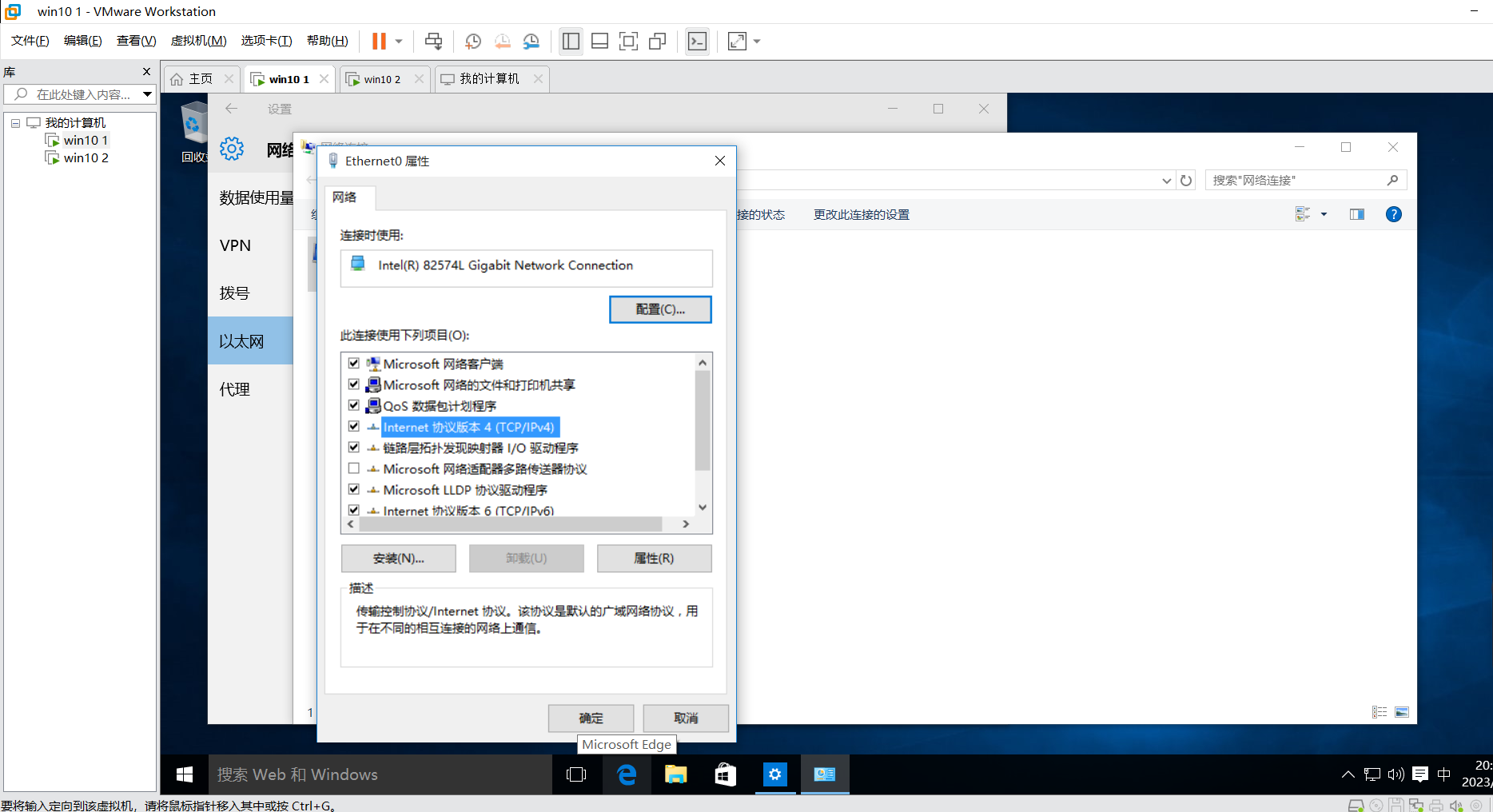Screen dimensions: 1493x812
Task: Open Microsoft Store from the taskbar
Action: click(726, 774)
